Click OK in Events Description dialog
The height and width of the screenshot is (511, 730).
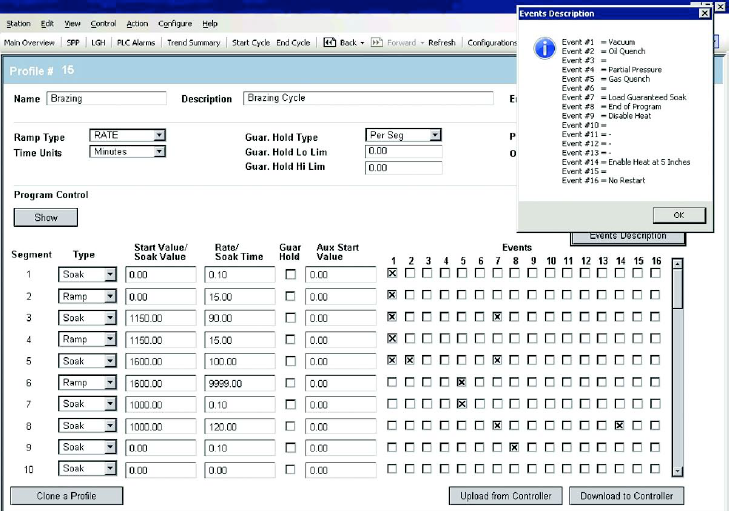679,215
